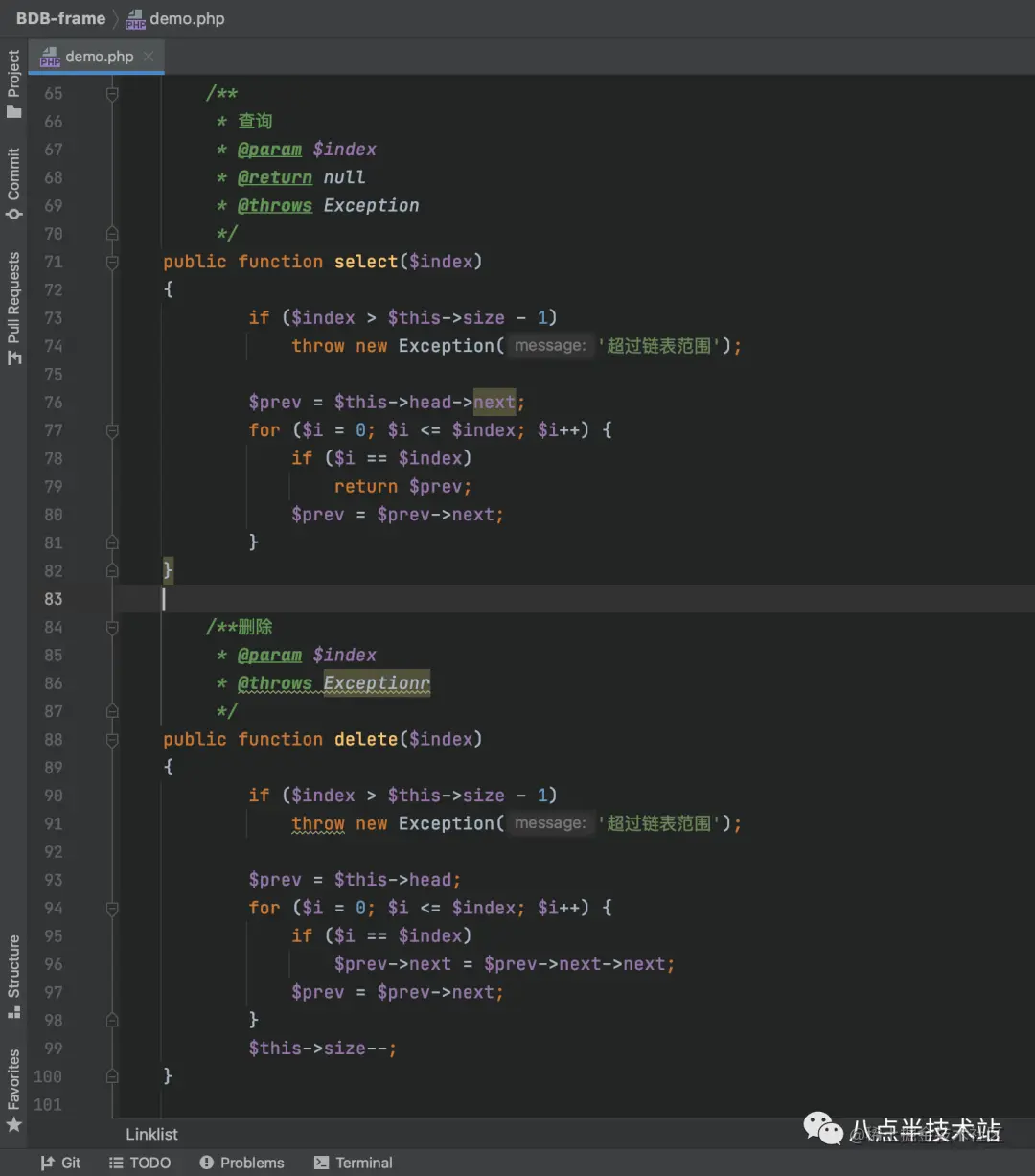This screenshot has width=1035, height=1176.
Task: Click the '查询' comment on line 66
Action: [255, 121]
